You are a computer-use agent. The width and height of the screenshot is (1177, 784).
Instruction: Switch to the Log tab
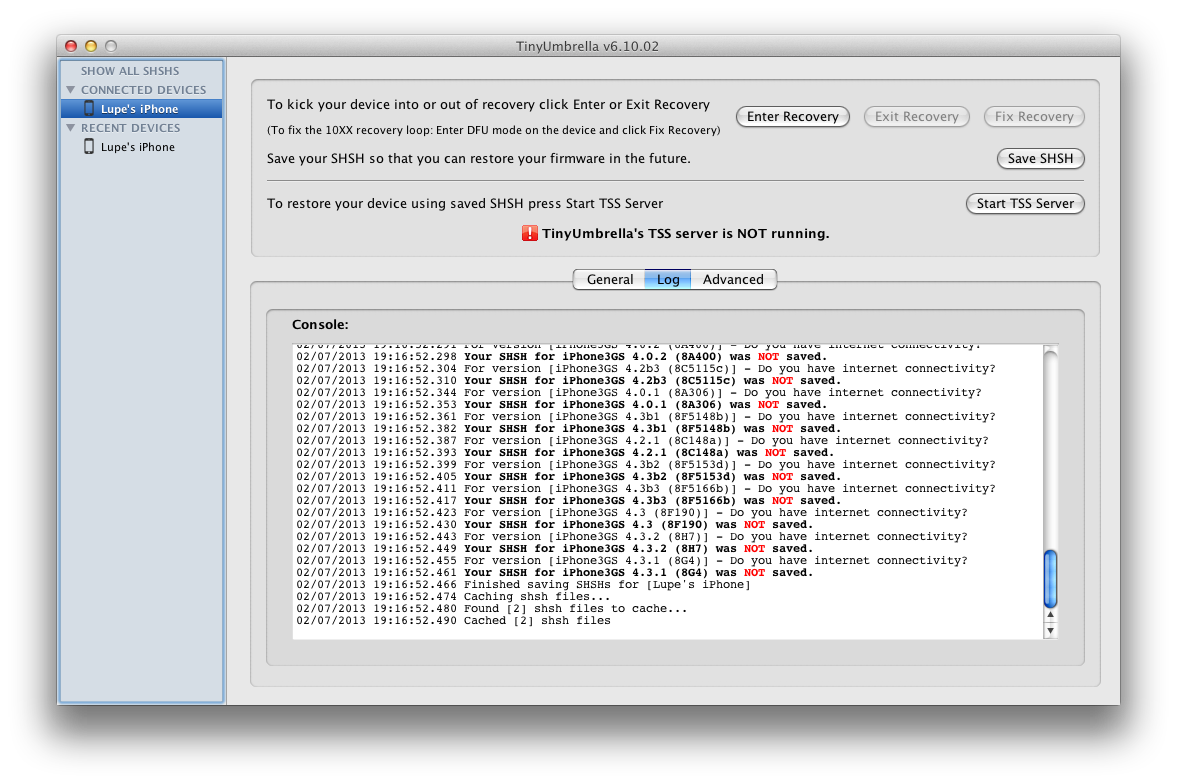click(668, 279)
